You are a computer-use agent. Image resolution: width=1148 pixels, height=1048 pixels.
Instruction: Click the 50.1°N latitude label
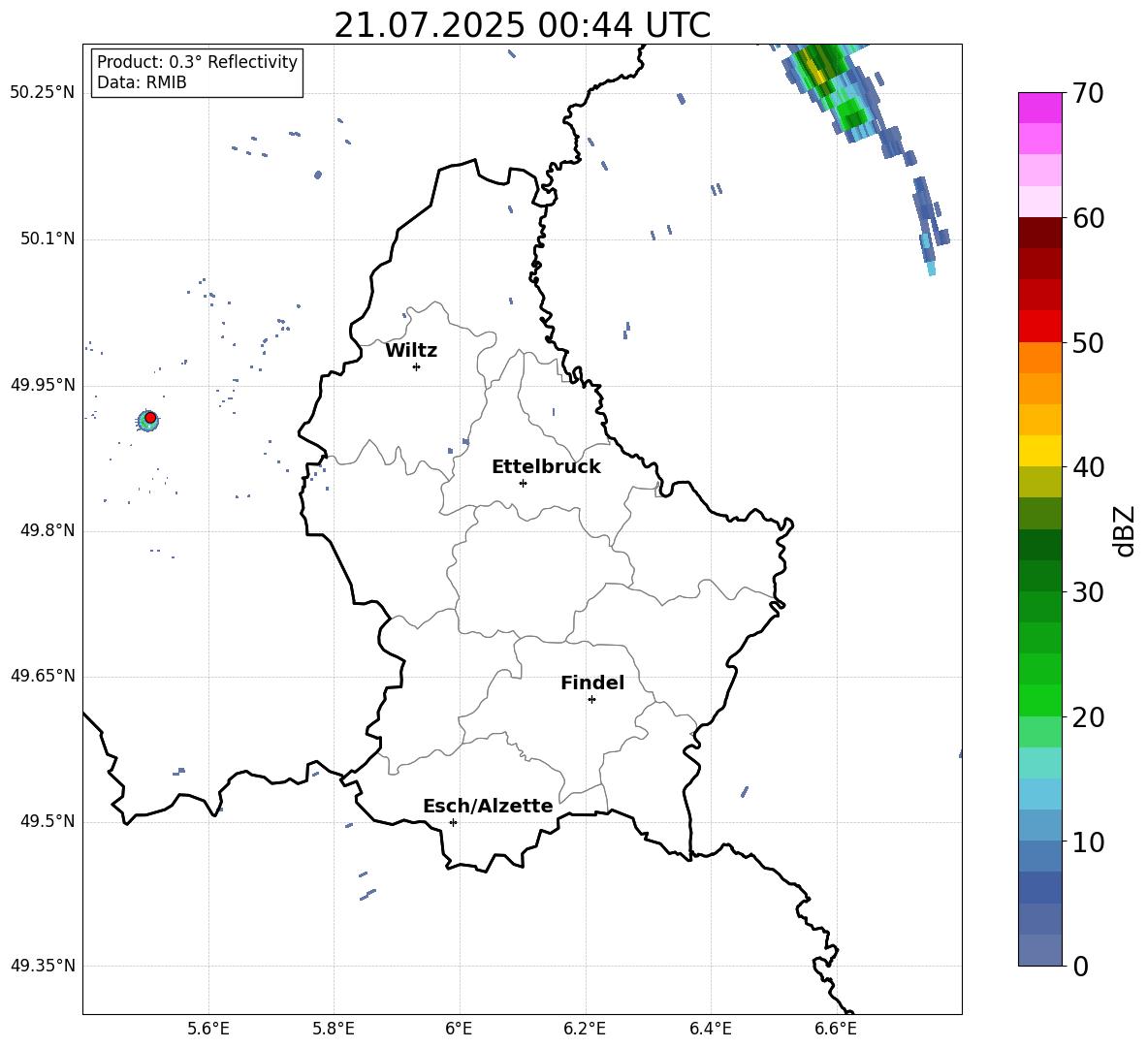(47, 239)
